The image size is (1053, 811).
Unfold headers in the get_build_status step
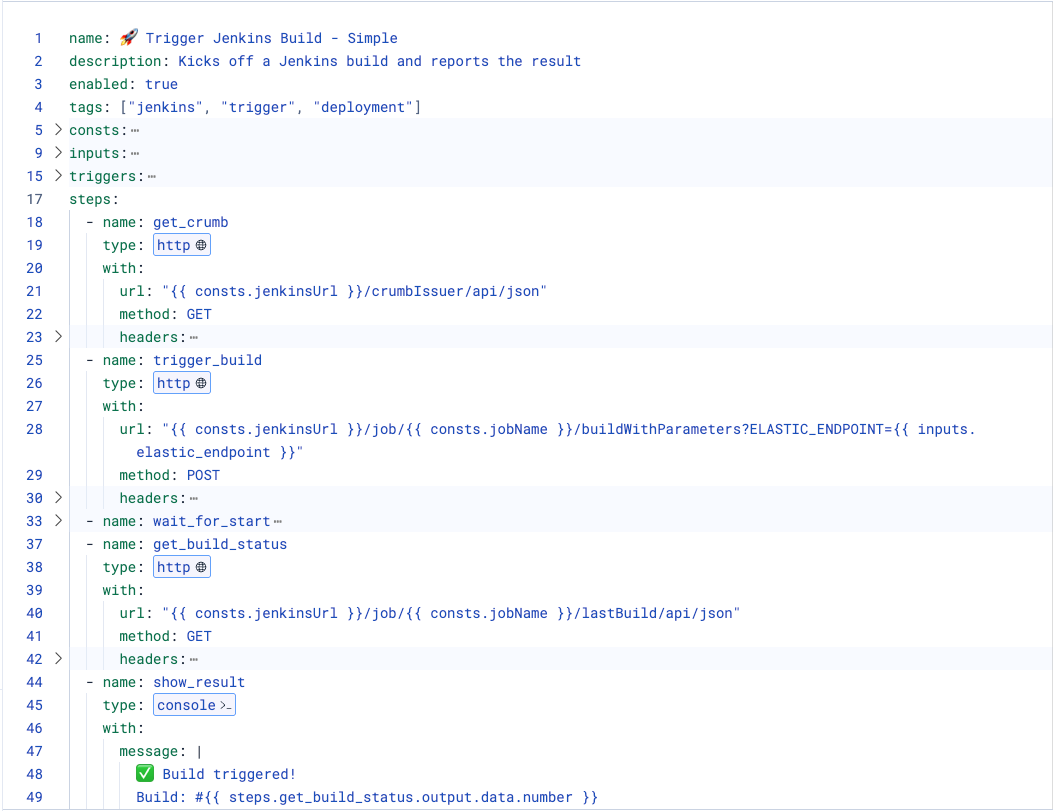pyautogui.click(x=57, y=658)
